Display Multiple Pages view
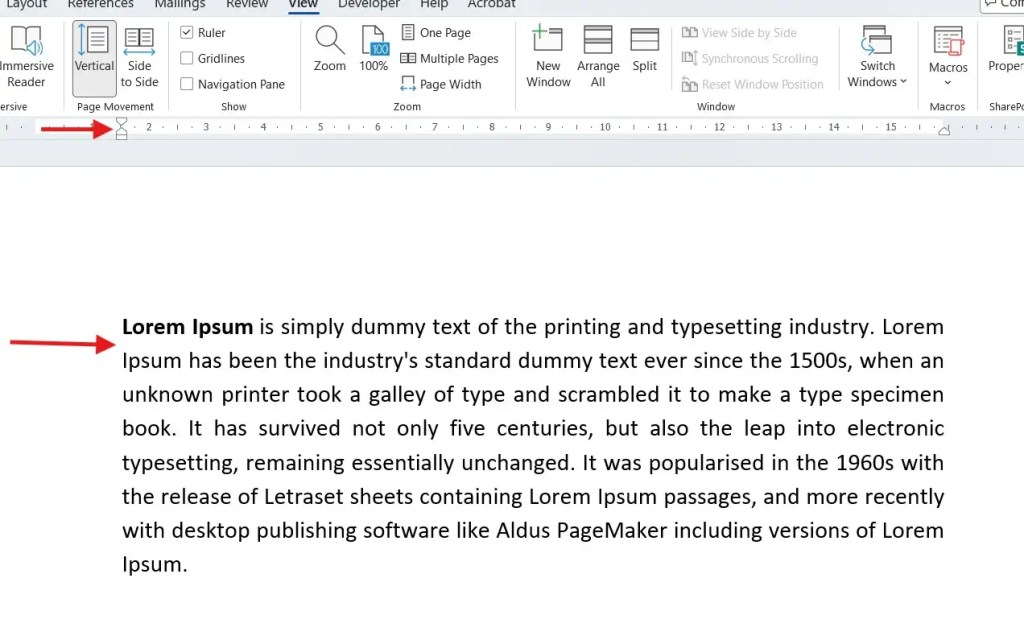 pos(450,58)
